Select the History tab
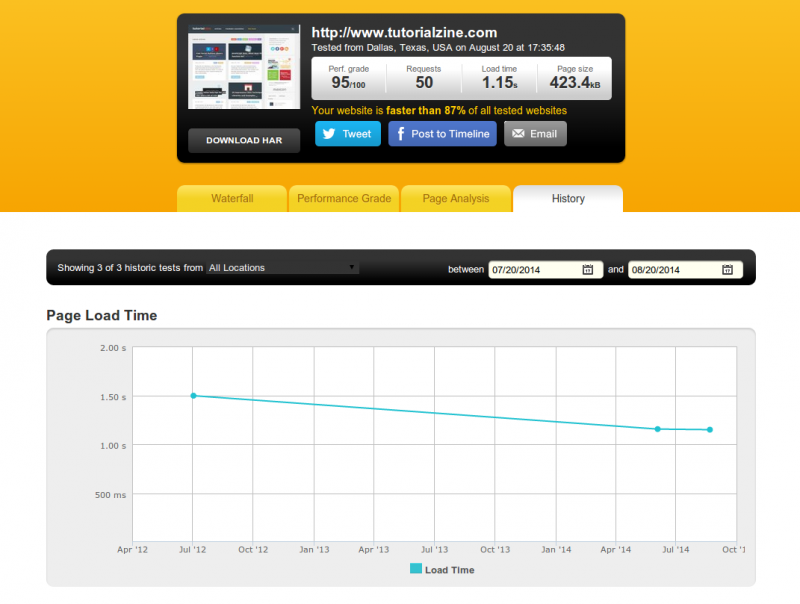 568,199
